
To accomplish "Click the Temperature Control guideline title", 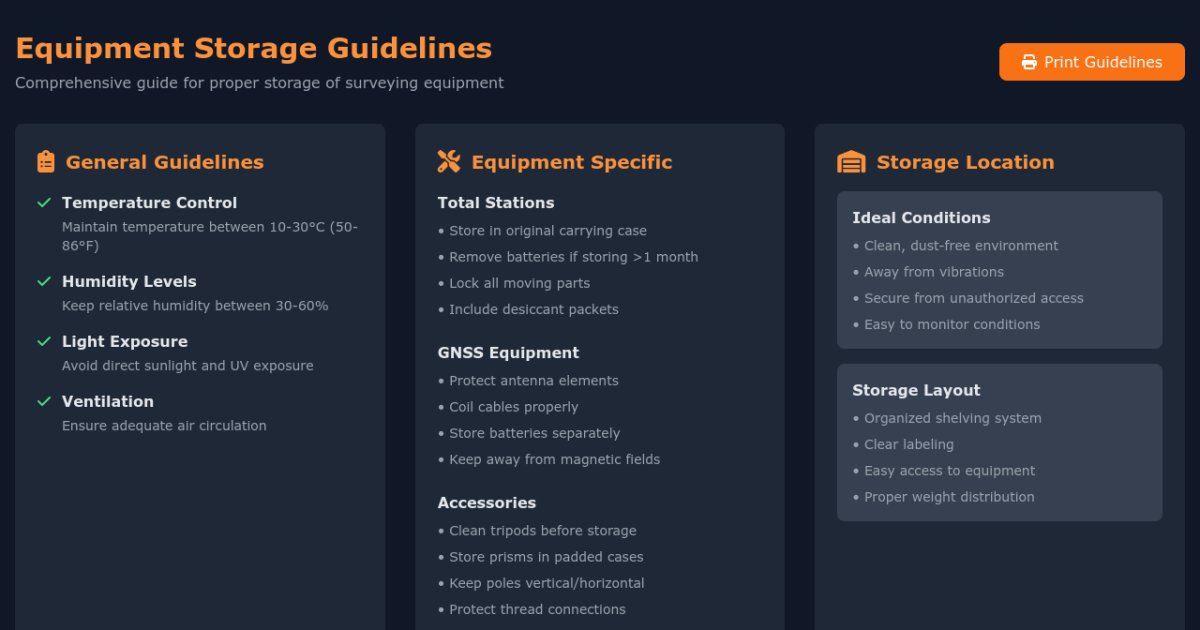I will (x=150, y=203).
